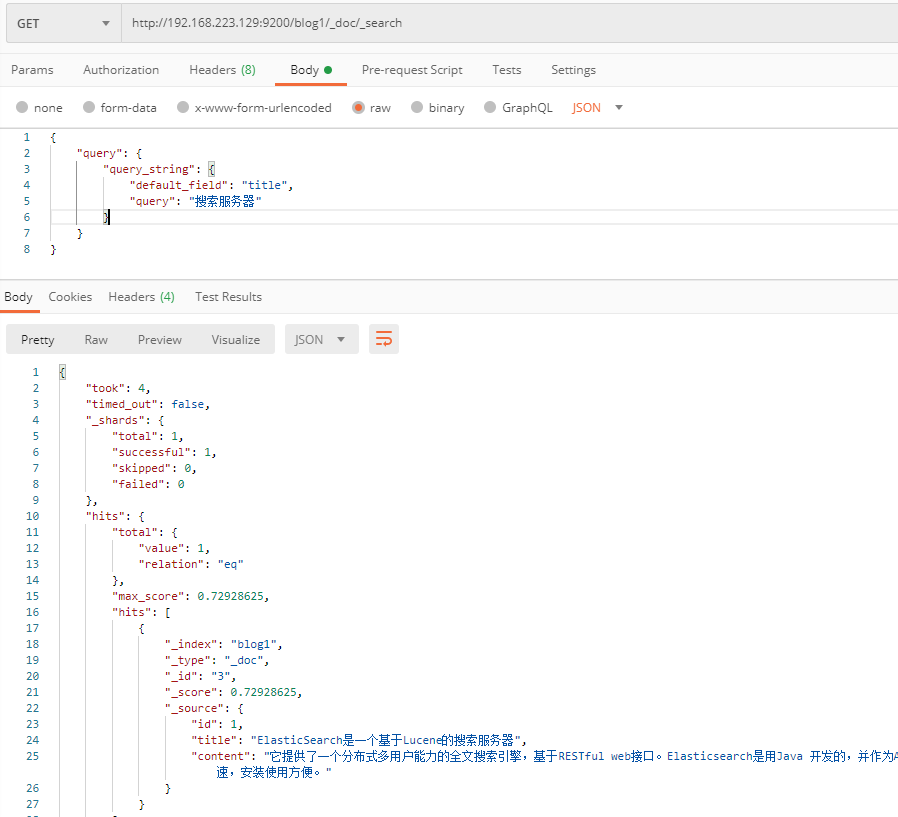Click the "_id" "3" value
The width and height of the screenshot is (898, 817).
tap(221, 677)
